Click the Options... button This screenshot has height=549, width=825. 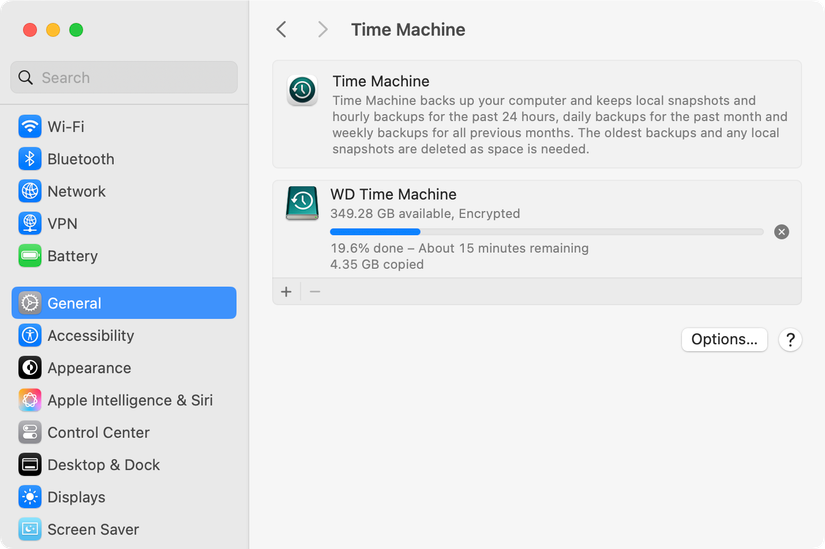coord(724,339)
